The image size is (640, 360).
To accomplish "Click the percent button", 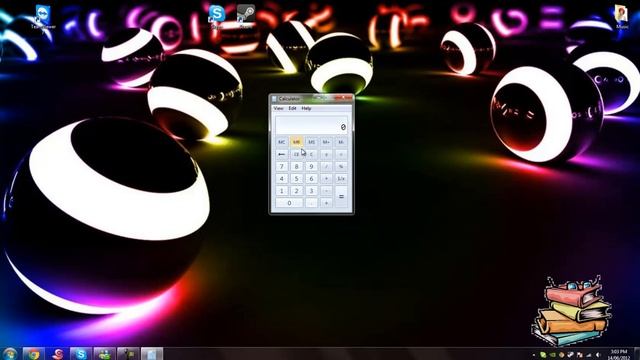I will pyautogui.click(x=341, y=167).
